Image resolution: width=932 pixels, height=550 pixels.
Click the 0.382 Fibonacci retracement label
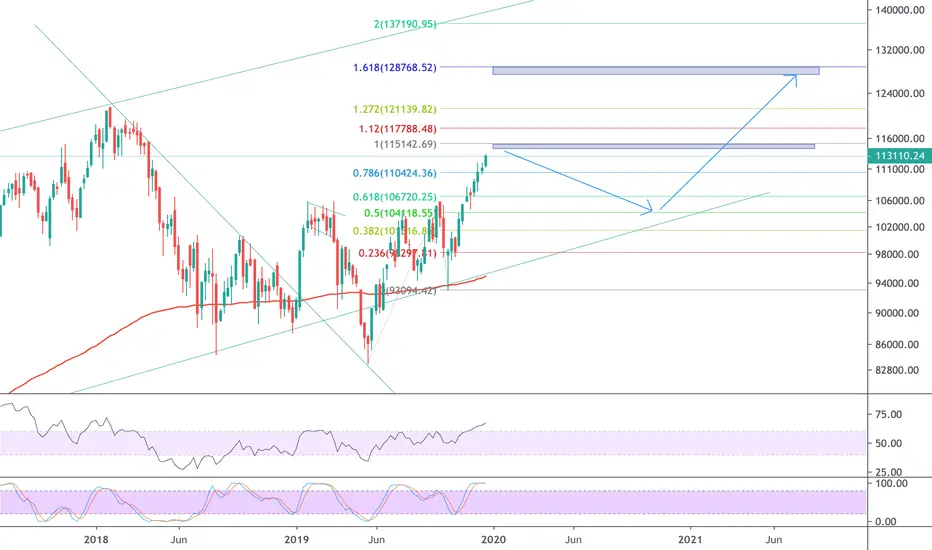click(395, 231)
